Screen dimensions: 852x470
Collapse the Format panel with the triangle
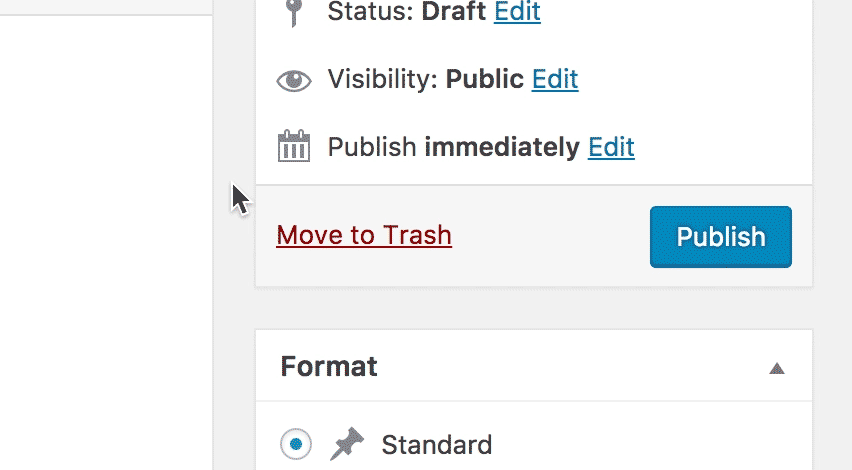(x=777, y=369)
